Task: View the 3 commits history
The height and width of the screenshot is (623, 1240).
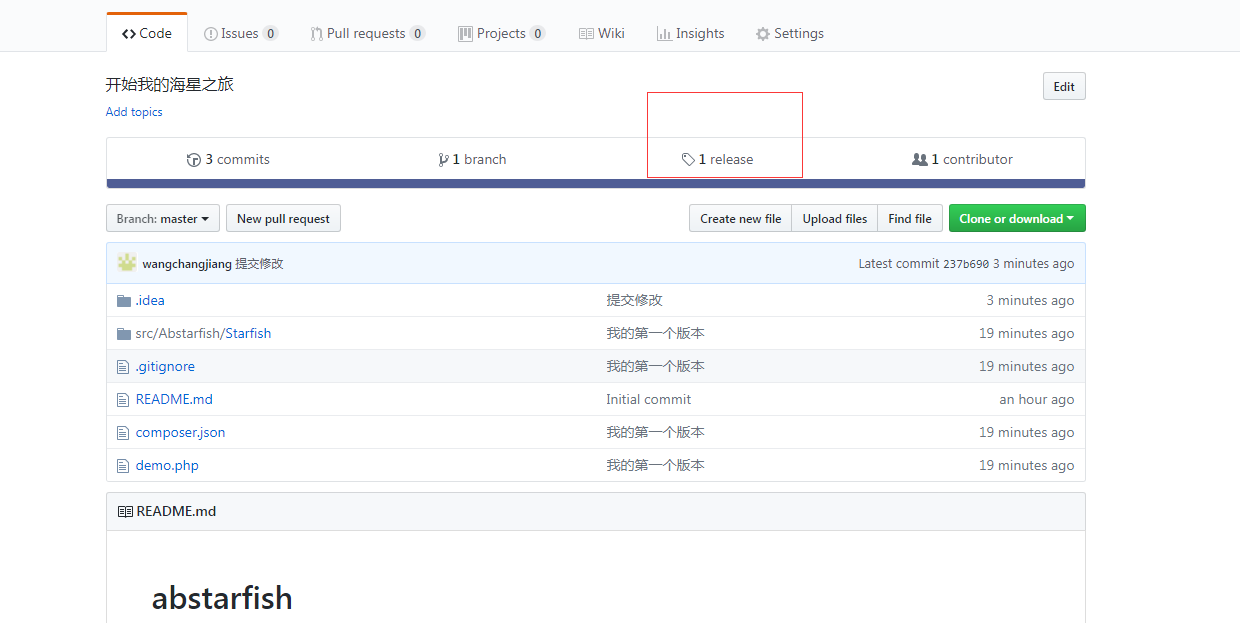Action: [x=228, y=159]
